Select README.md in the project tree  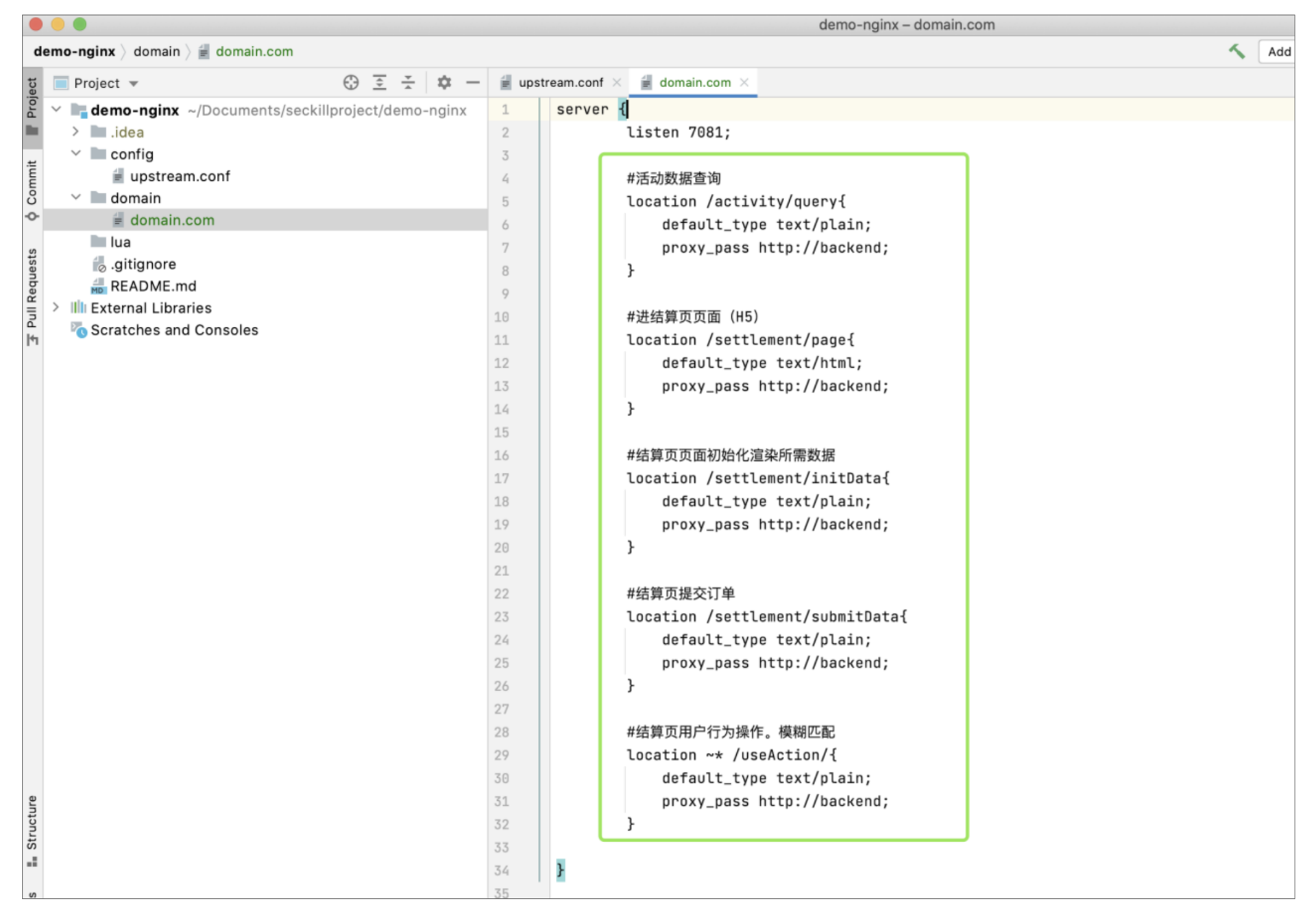point(153,286)
